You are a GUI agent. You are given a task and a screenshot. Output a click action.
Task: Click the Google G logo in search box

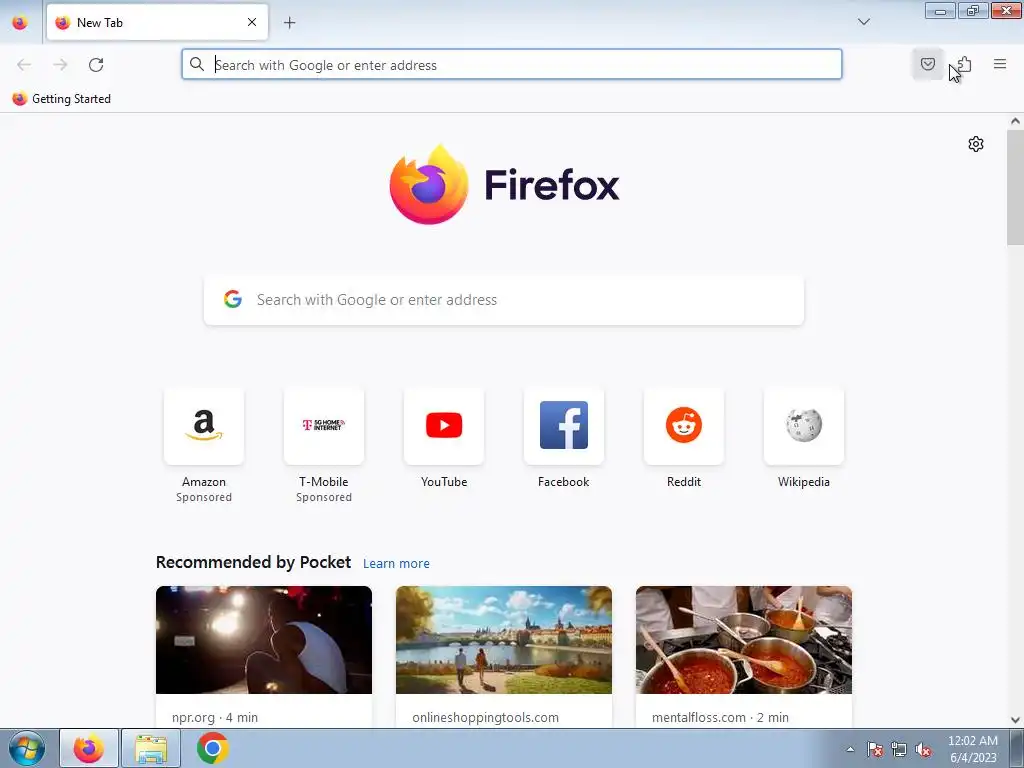233,299
